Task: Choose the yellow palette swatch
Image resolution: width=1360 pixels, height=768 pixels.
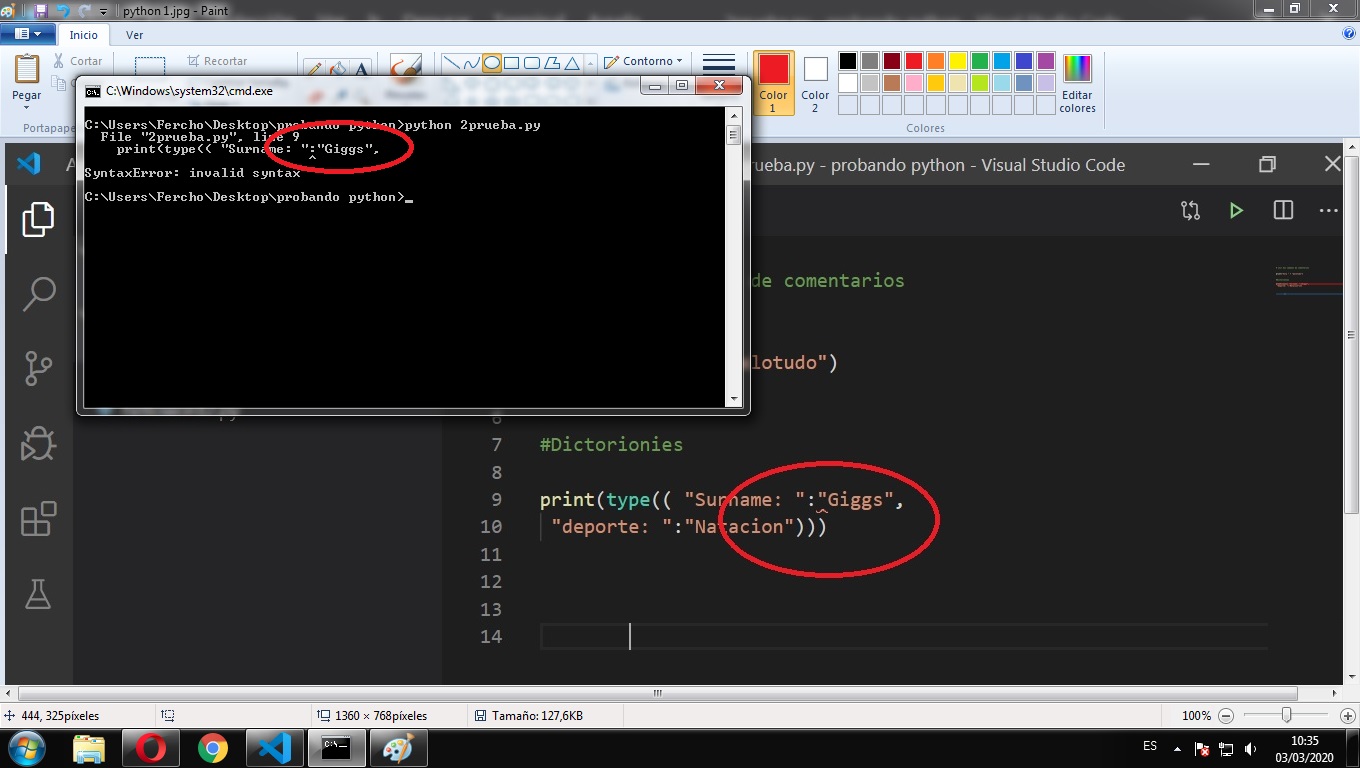Action: (958, 61)
